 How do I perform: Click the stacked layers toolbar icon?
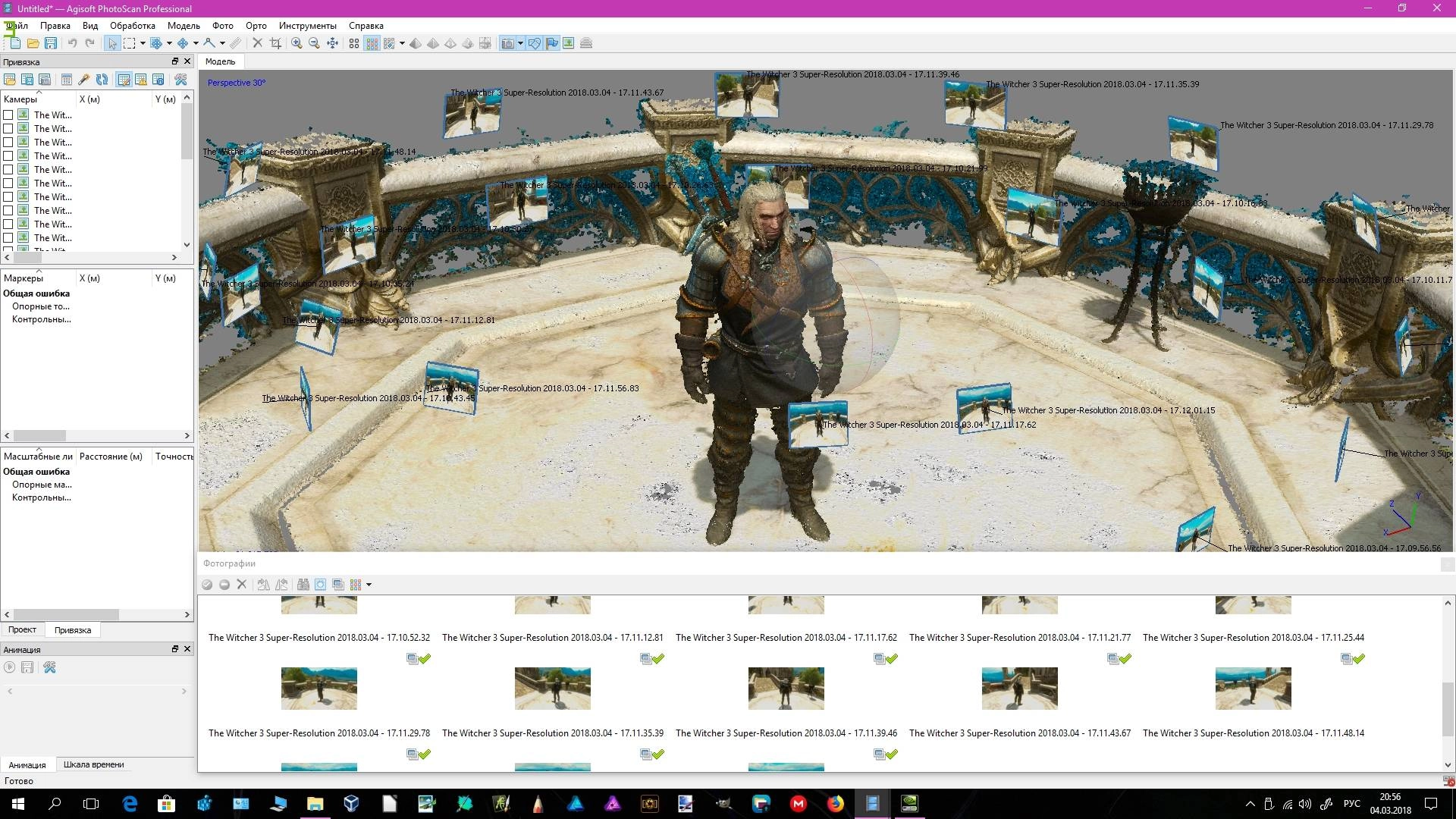(x=586, y=43)
